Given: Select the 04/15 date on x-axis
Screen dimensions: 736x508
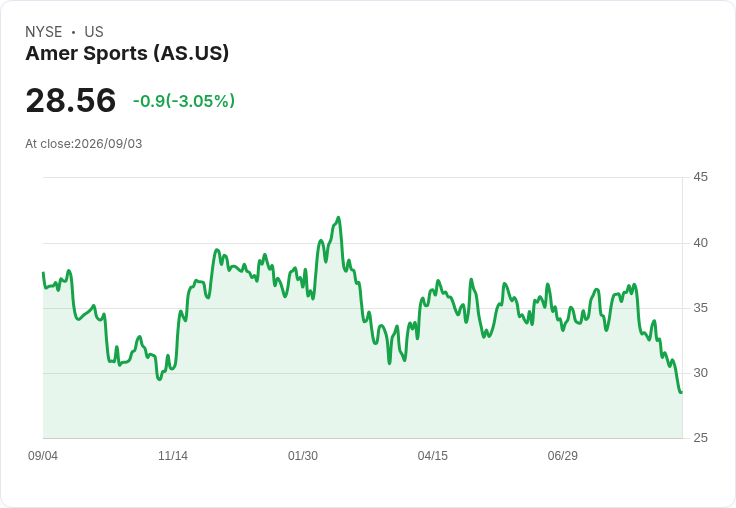Looking at the screenshot, I should pyautogui.click(x=433, y=456).
